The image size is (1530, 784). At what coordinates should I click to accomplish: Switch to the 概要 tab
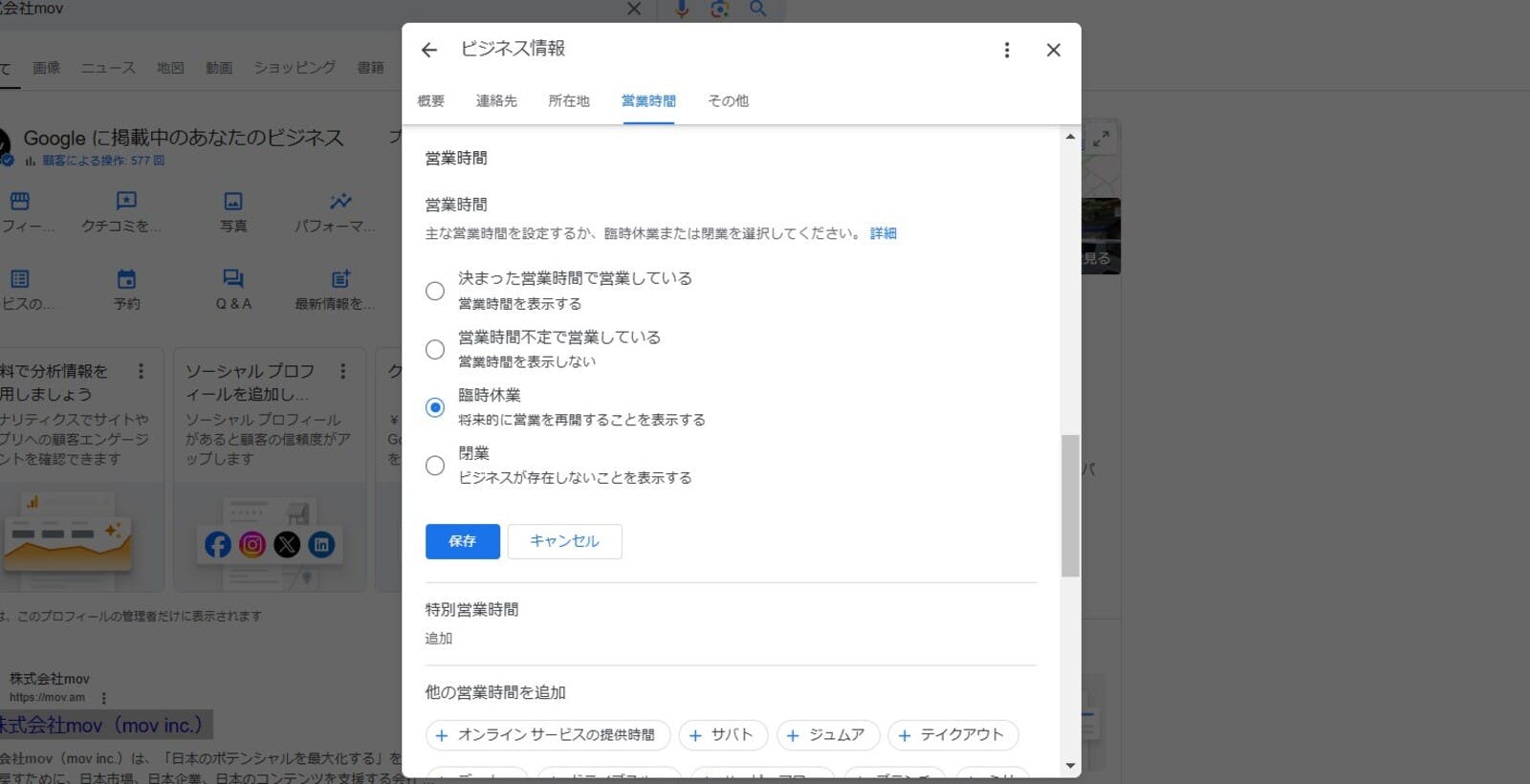(x=430, y=100)
